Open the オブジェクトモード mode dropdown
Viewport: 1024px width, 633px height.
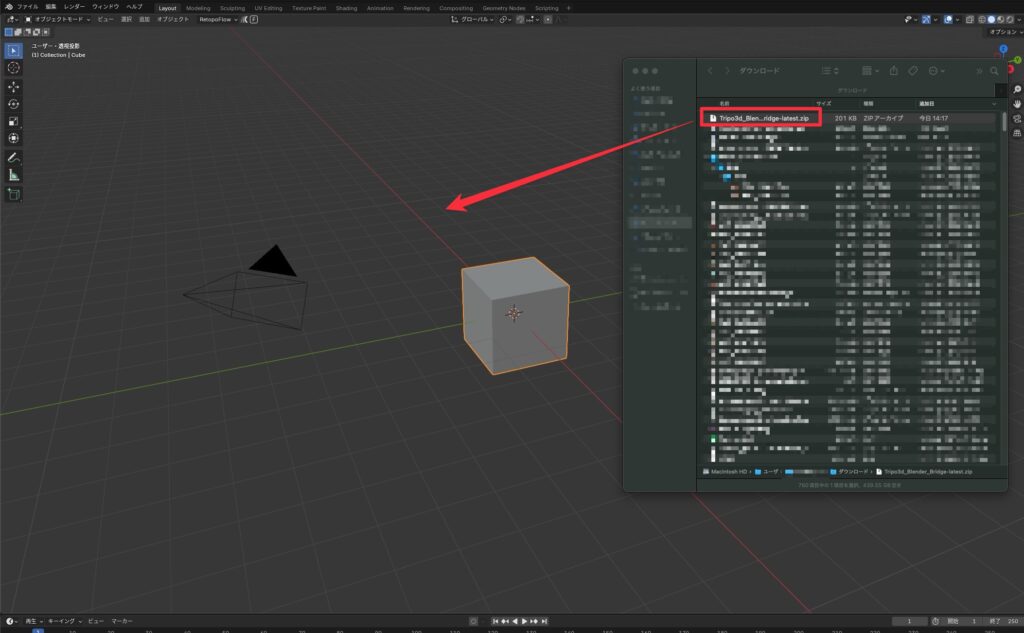pos(62,19)
